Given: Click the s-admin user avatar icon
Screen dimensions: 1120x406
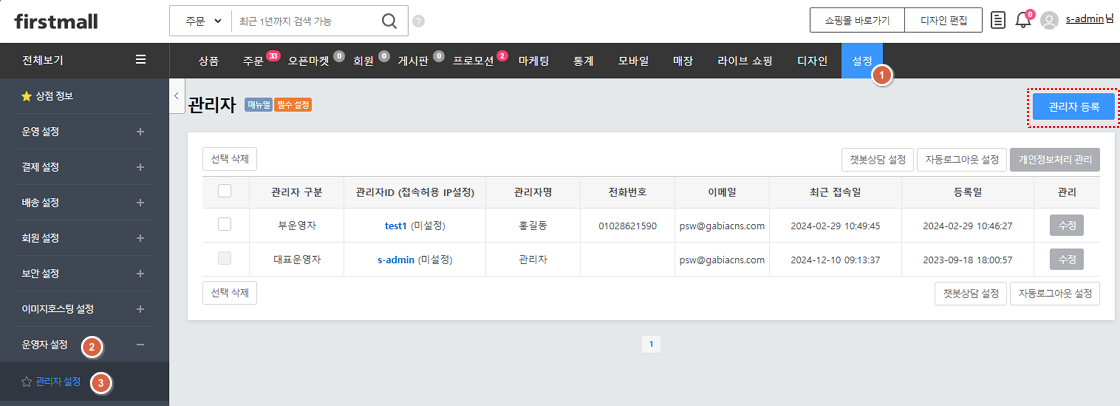Looking at the screenshot, I should 1049,21.
